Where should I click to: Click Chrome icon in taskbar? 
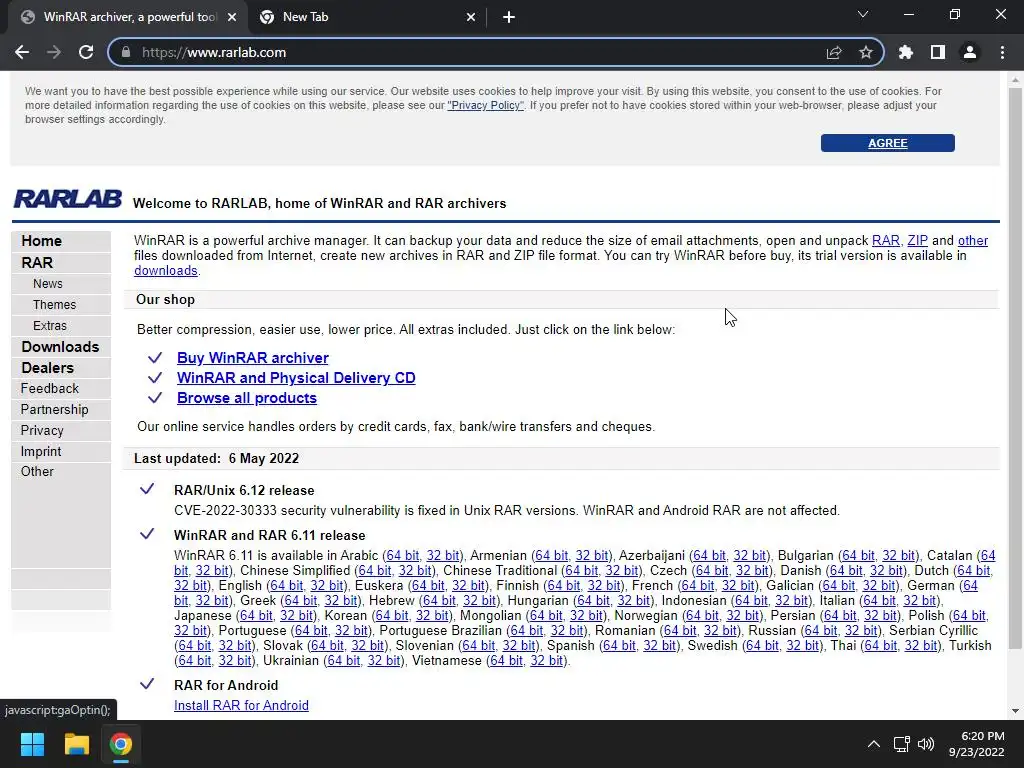tap(121, 744)
